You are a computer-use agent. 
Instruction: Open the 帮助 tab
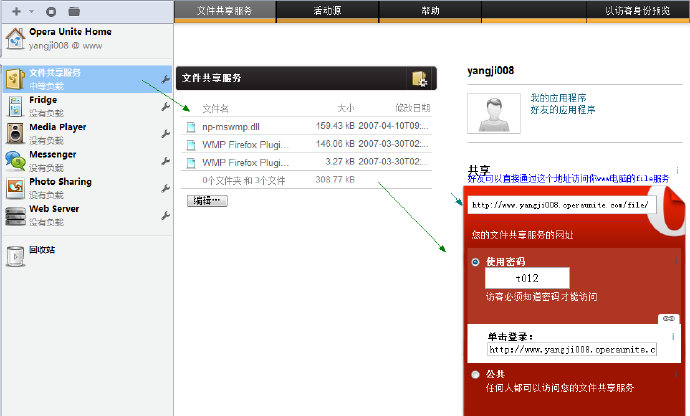[x=430, y=11]
